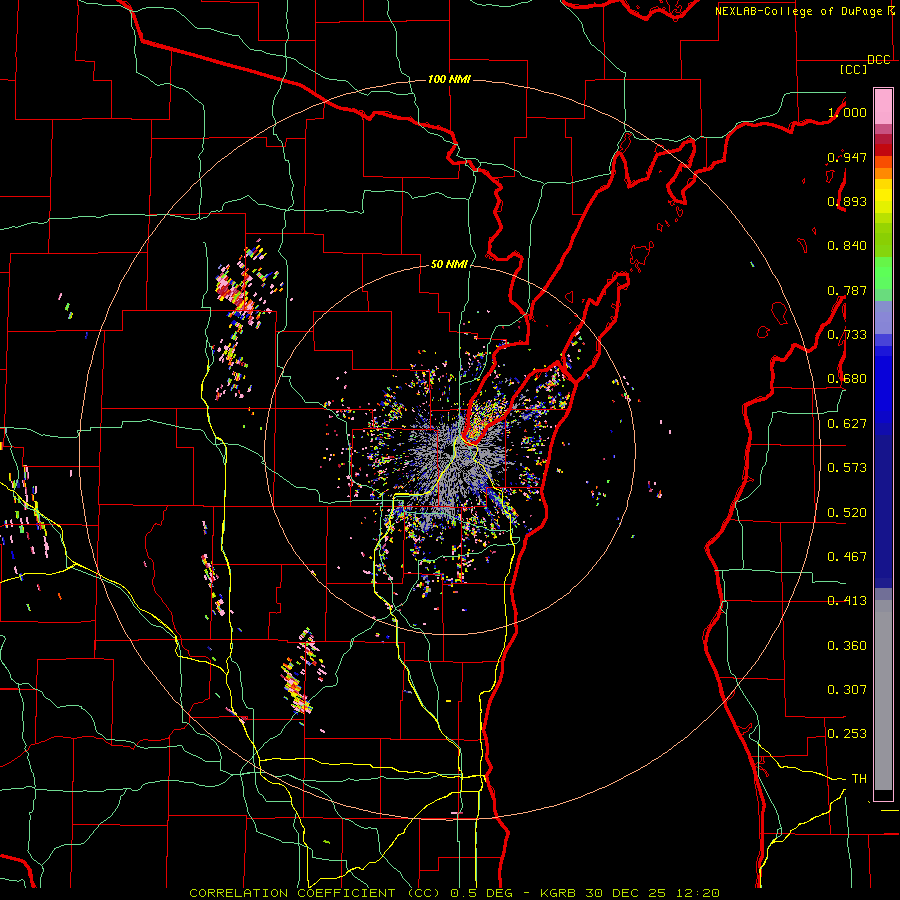Viewport: 900px width, 900px height.
Task: Select the 0.787 legend value
Action: pos(847,290)
